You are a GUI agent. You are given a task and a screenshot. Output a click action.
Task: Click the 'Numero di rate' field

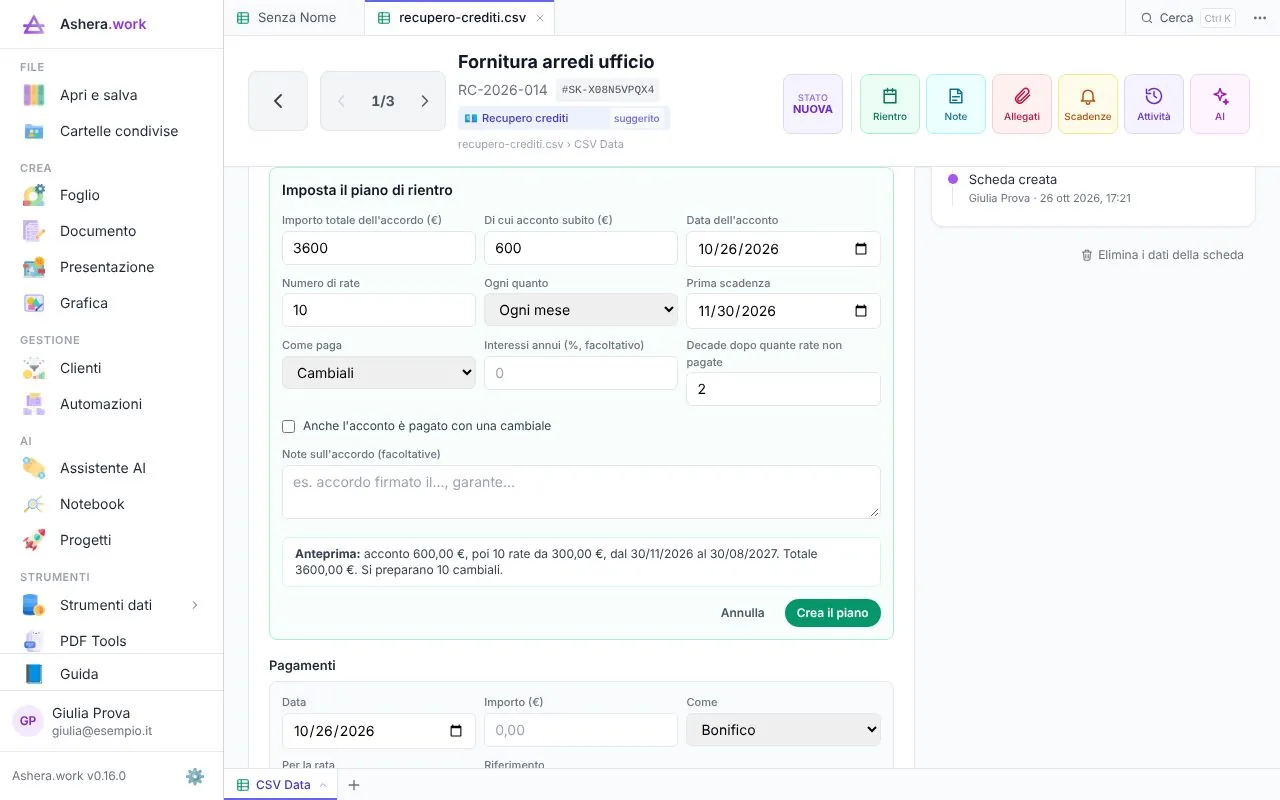(379, 310)
